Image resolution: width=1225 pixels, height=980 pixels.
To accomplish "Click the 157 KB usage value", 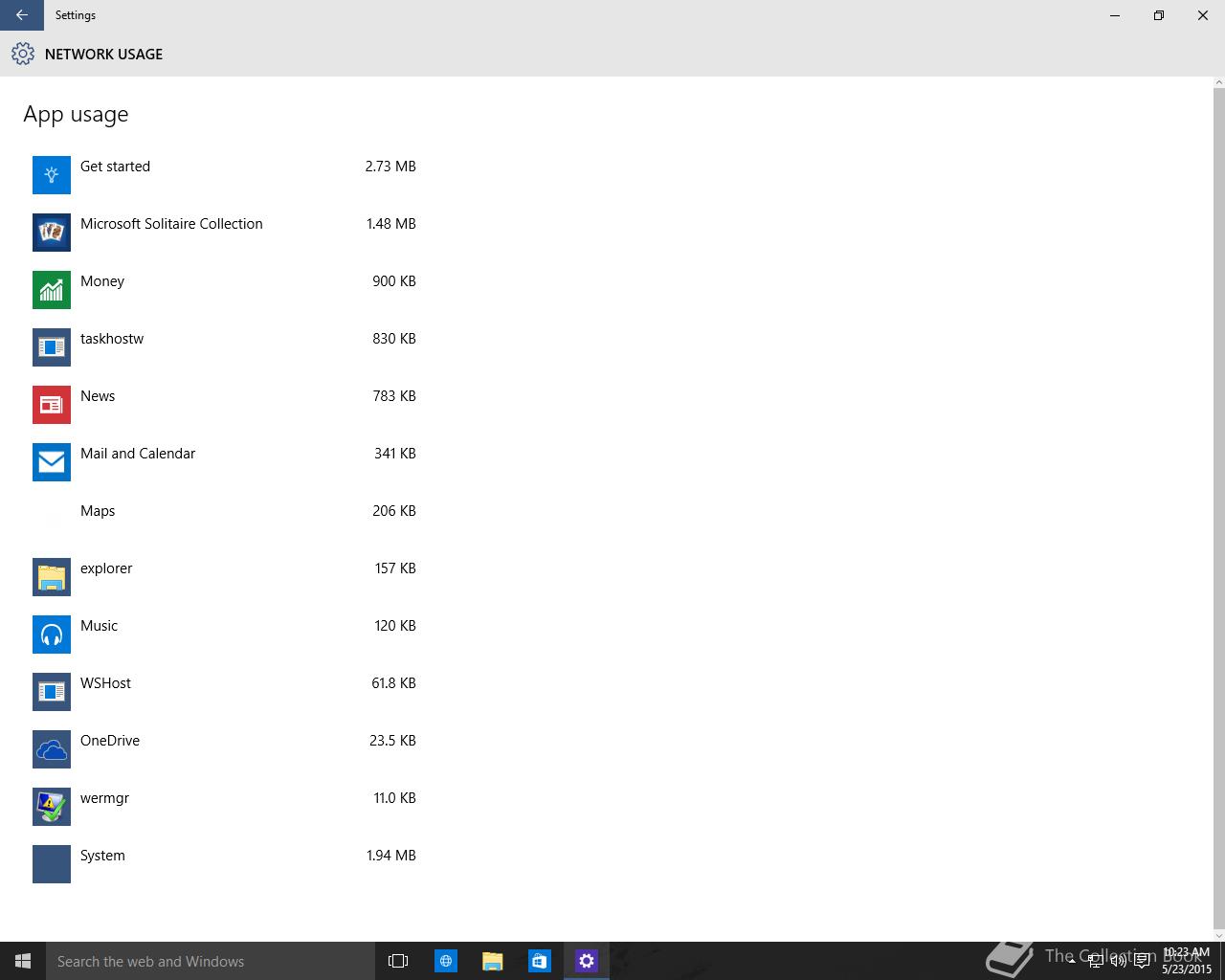I will [395, 568].
